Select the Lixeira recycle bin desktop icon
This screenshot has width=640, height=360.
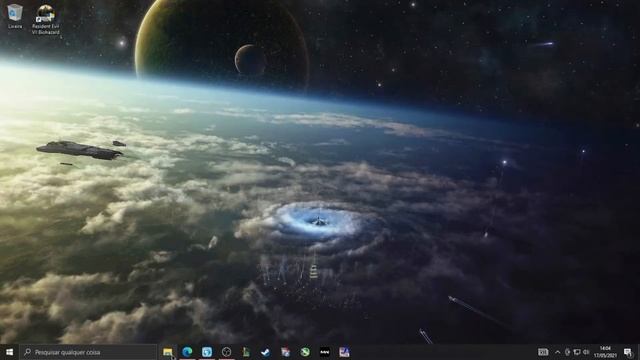15,16
